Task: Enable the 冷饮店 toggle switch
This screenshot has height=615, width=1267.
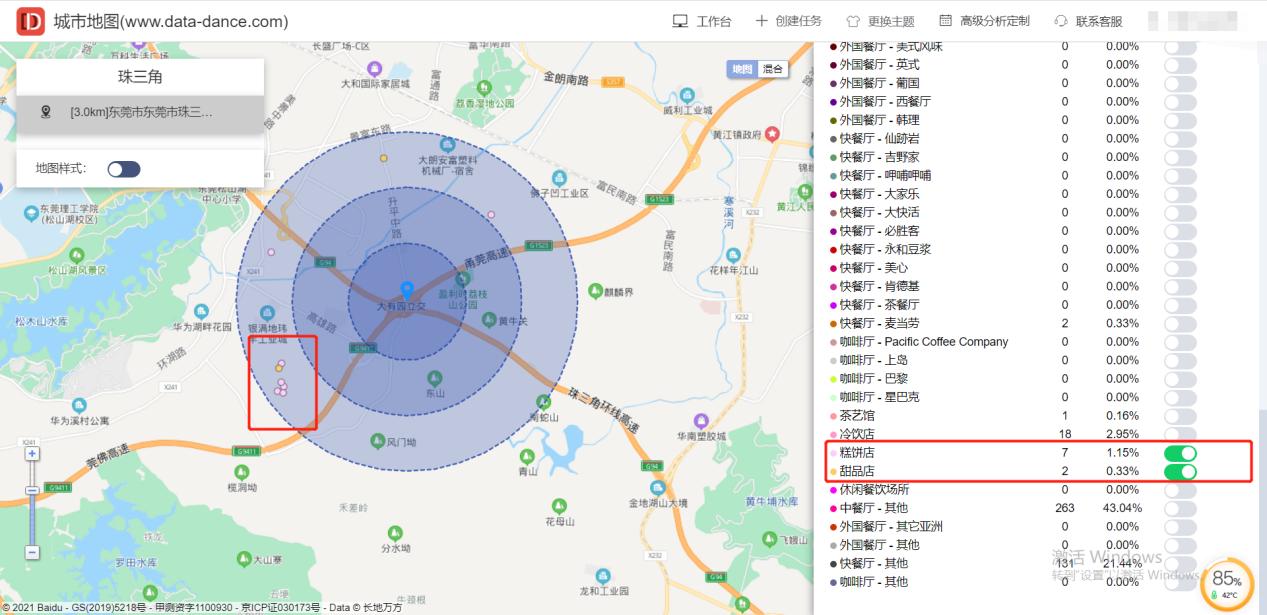Action: click(x=1180, y=434)
